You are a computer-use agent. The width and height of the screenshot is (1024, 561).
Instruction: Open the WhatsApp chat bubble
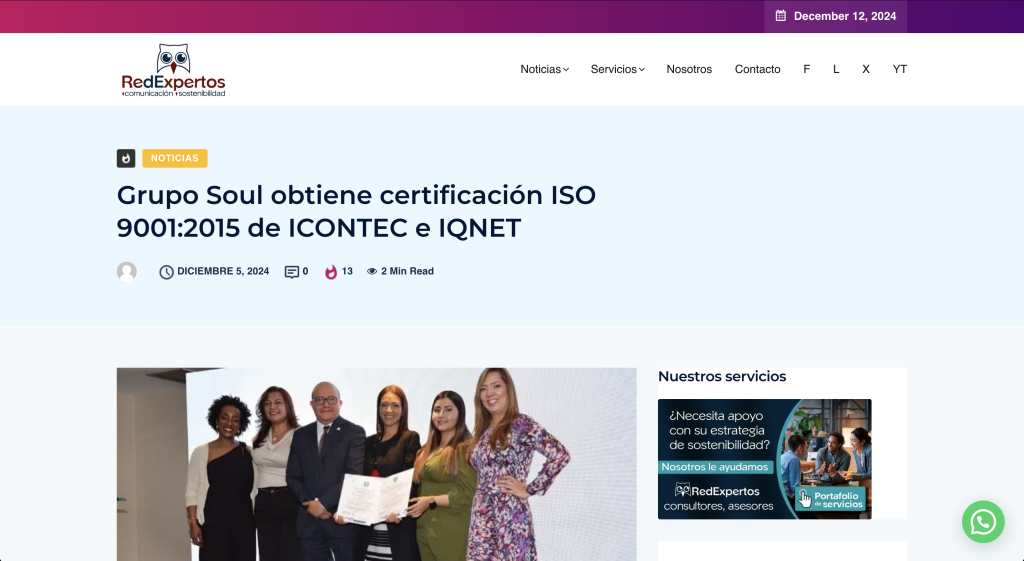pos(983,522)
